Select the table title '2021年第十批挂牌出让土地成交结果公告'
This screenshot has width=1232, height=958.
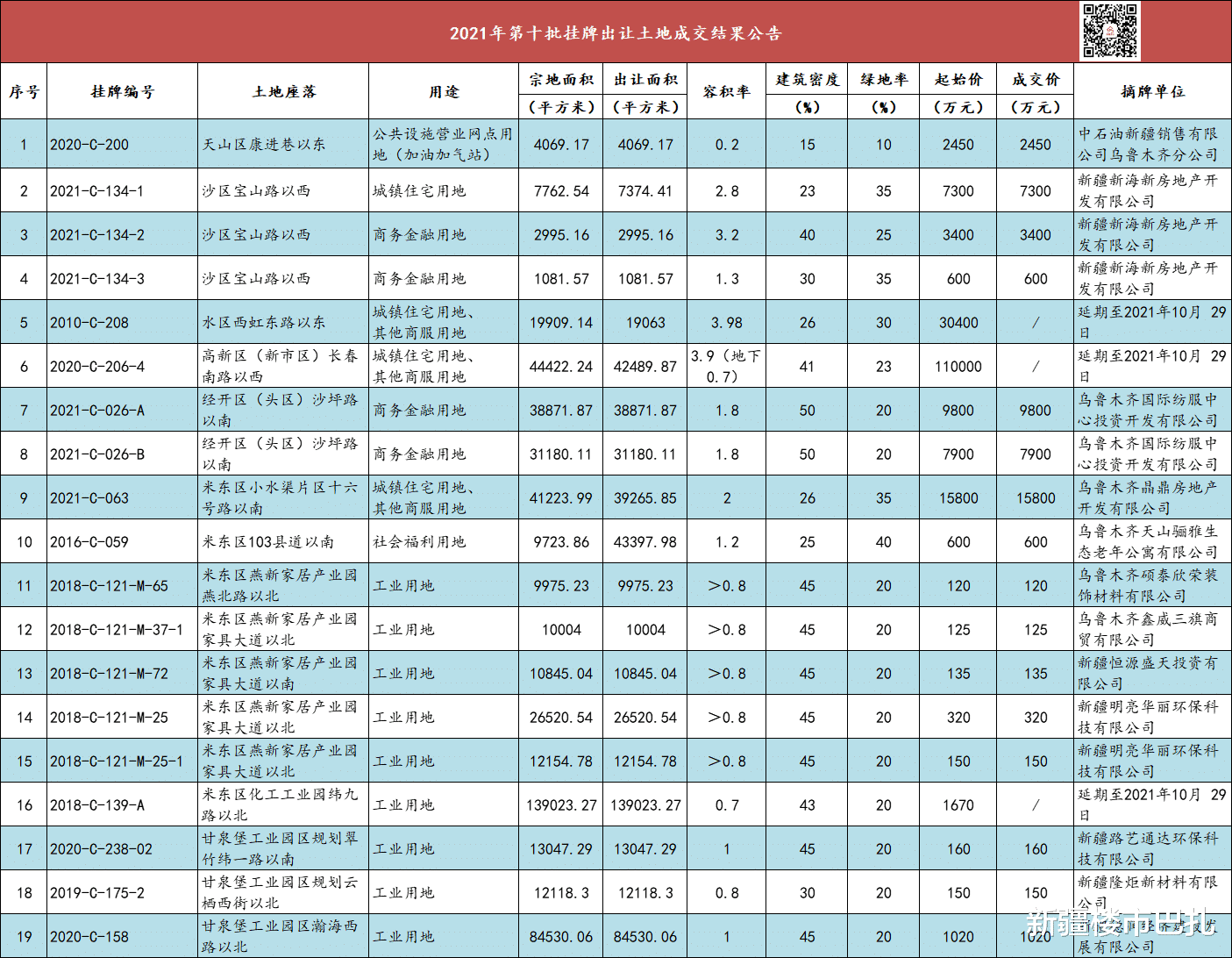point(616,33)
